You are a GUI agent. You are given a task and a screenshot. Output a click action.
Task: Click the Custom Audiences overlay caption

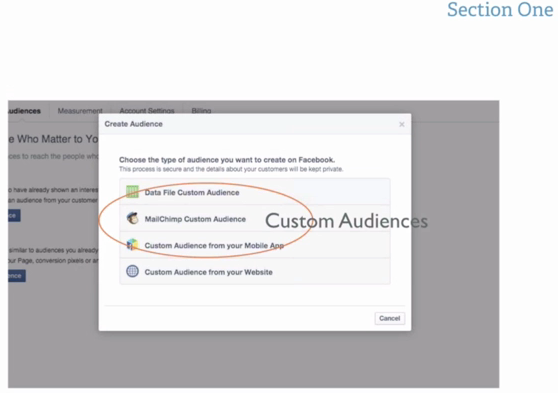[346, 221]
